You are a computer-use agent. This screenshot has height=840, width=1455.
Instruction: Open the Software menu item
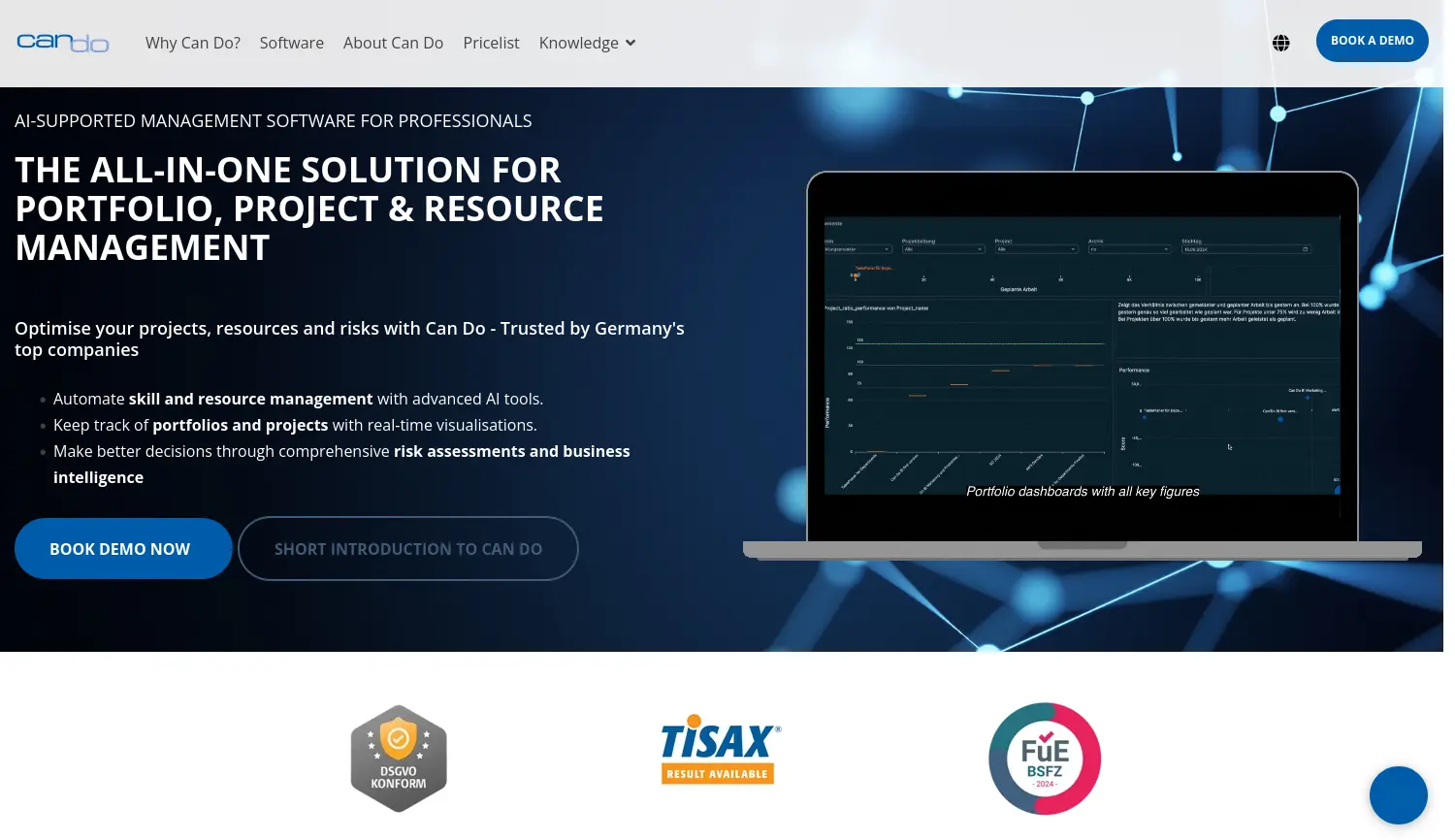tap(291, 43)
